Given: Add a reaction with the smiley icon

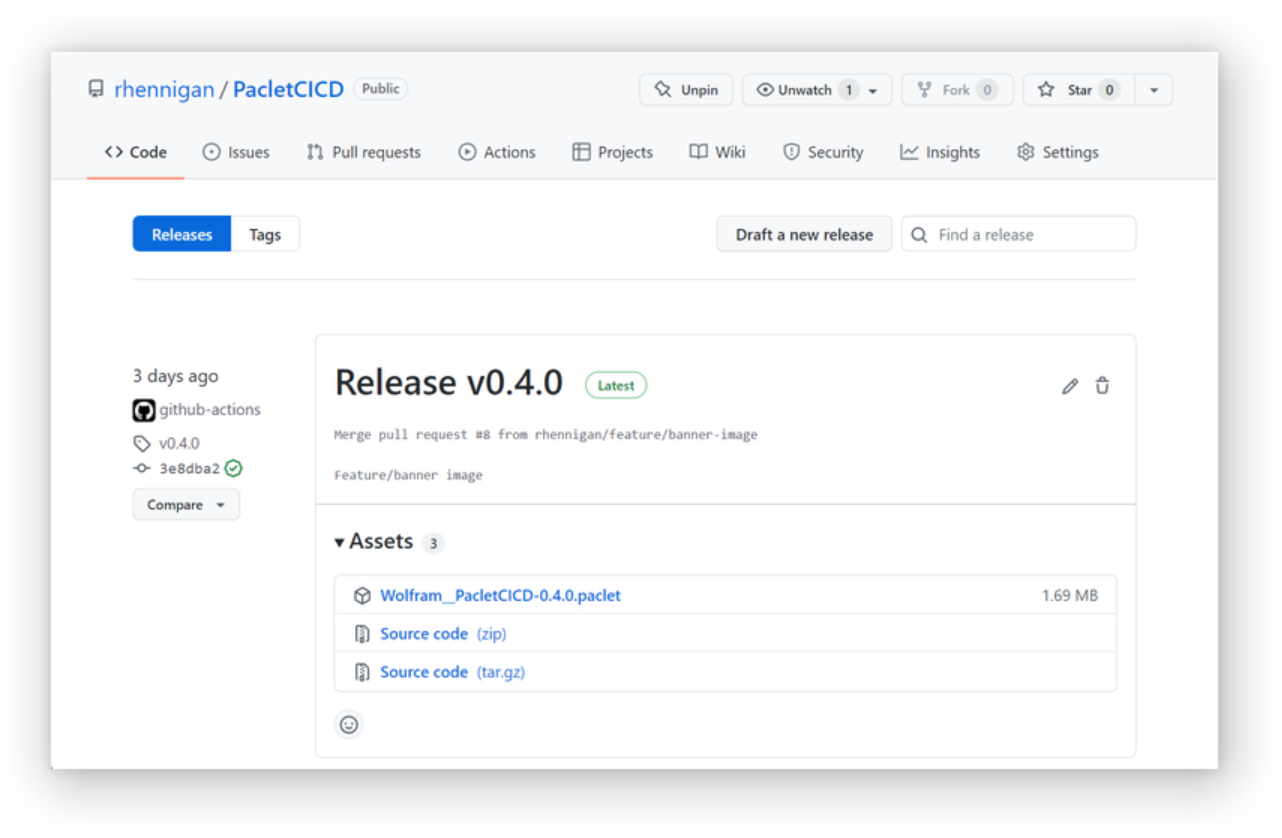Looking at the screenshot, I should [x=349, y=725].
